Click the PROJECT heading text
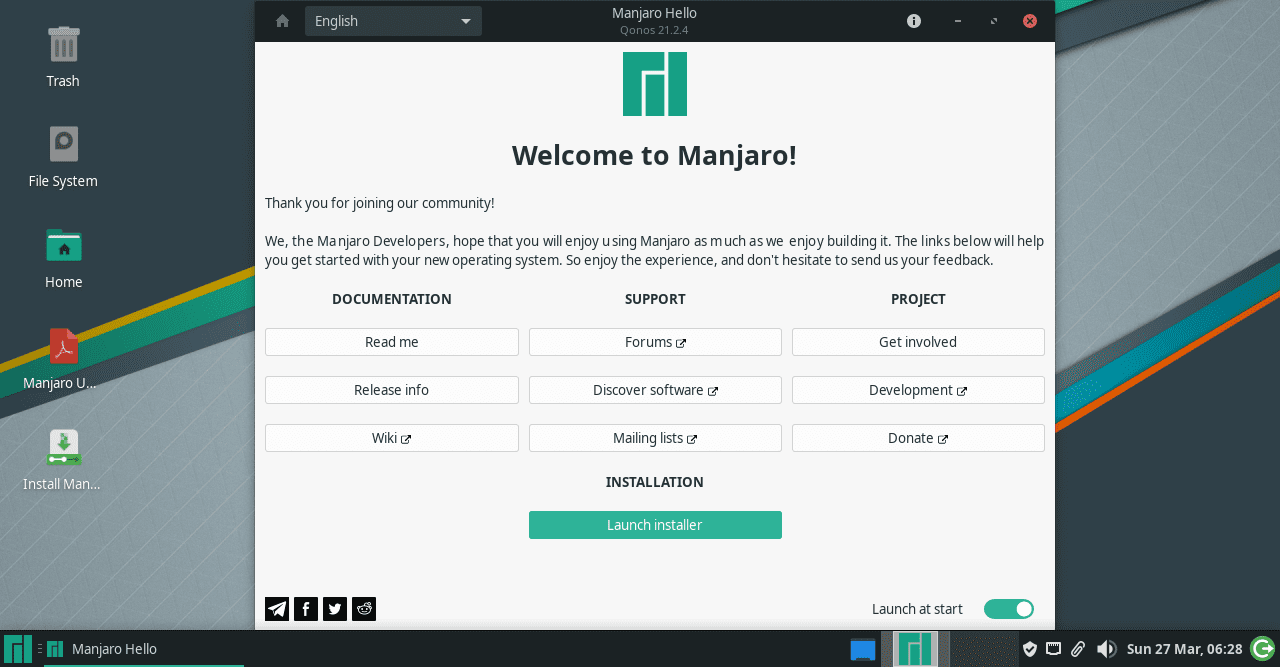 918,299
